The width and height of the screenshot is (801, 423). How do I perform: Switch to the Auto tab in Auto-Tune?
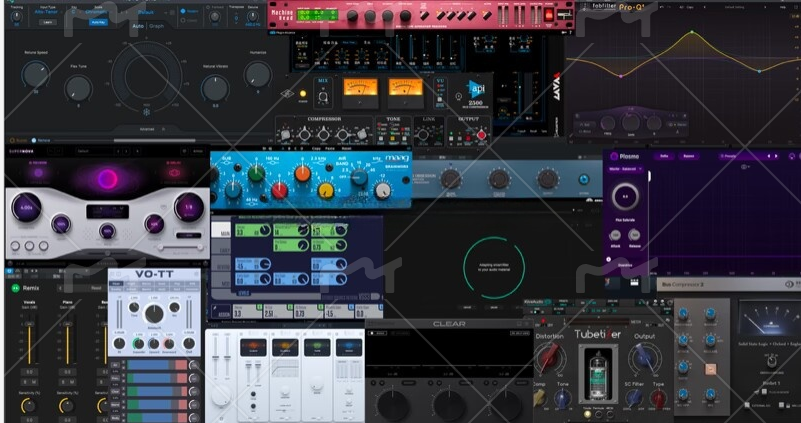138,26
